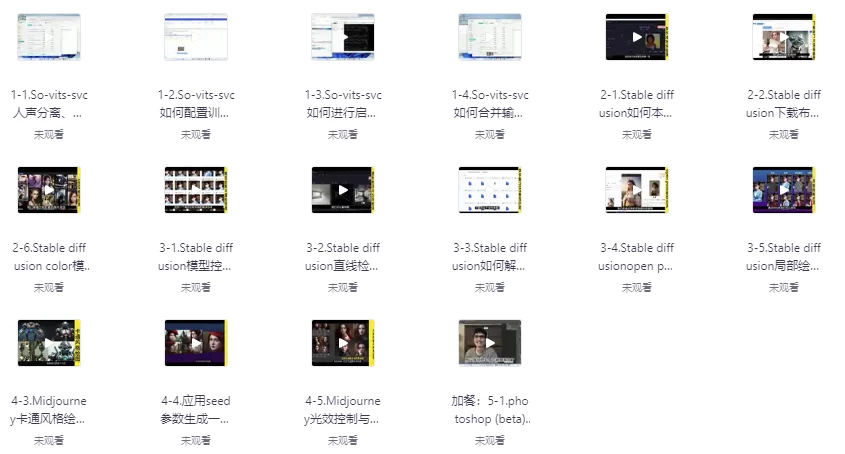Click 未观看 status under 3-3 Stable diffusion

coord(490,287)
